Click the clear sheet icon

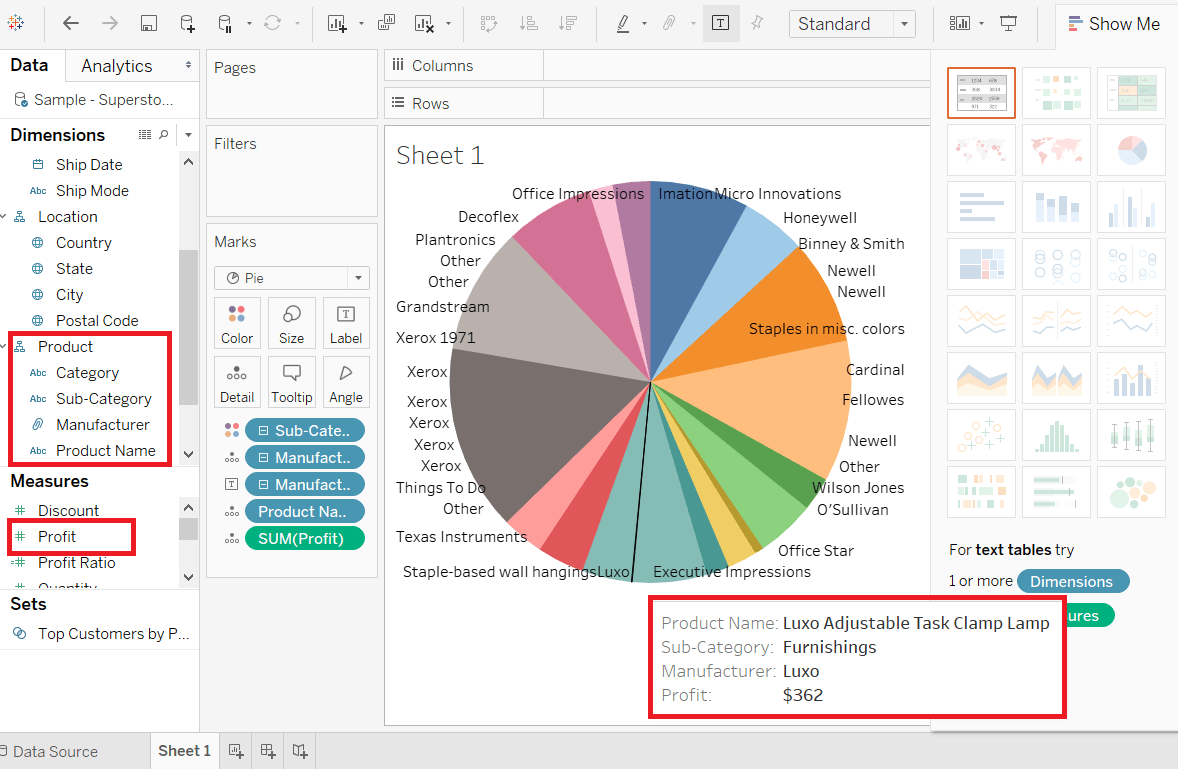pyautogui.click(x=424, y=23)
